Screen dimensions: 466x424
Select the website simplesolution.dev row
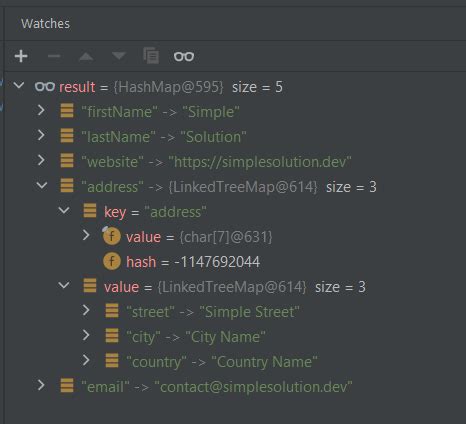(235, 162)
